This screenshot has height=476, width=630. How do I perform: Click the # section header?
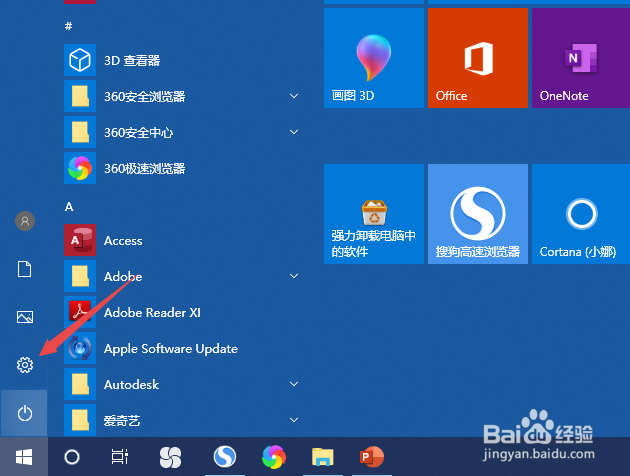tap(69, 26)
